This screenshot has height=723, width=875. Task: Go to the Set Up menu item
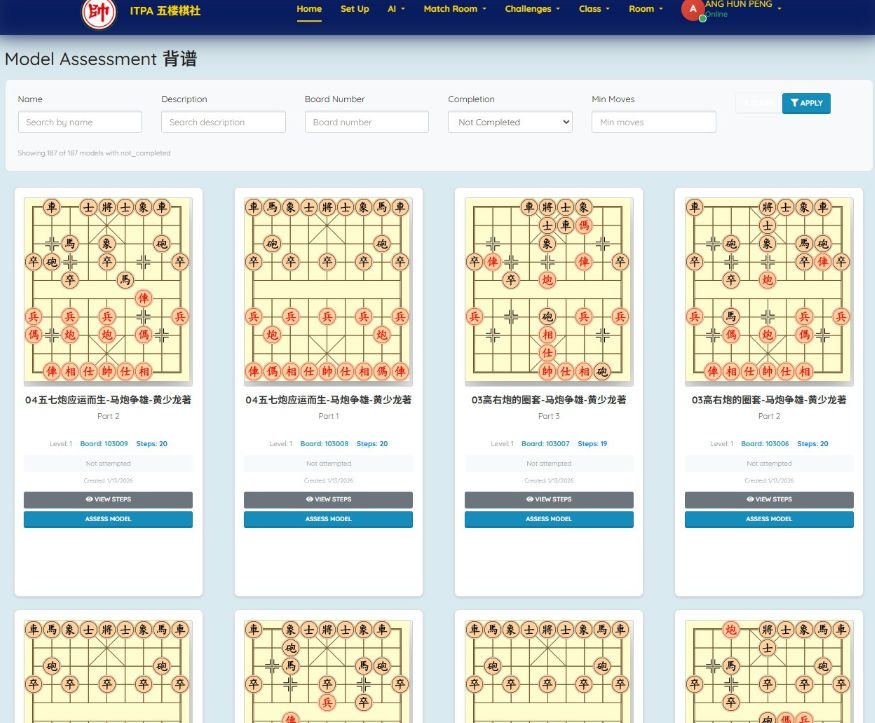[x=355, y=9]
